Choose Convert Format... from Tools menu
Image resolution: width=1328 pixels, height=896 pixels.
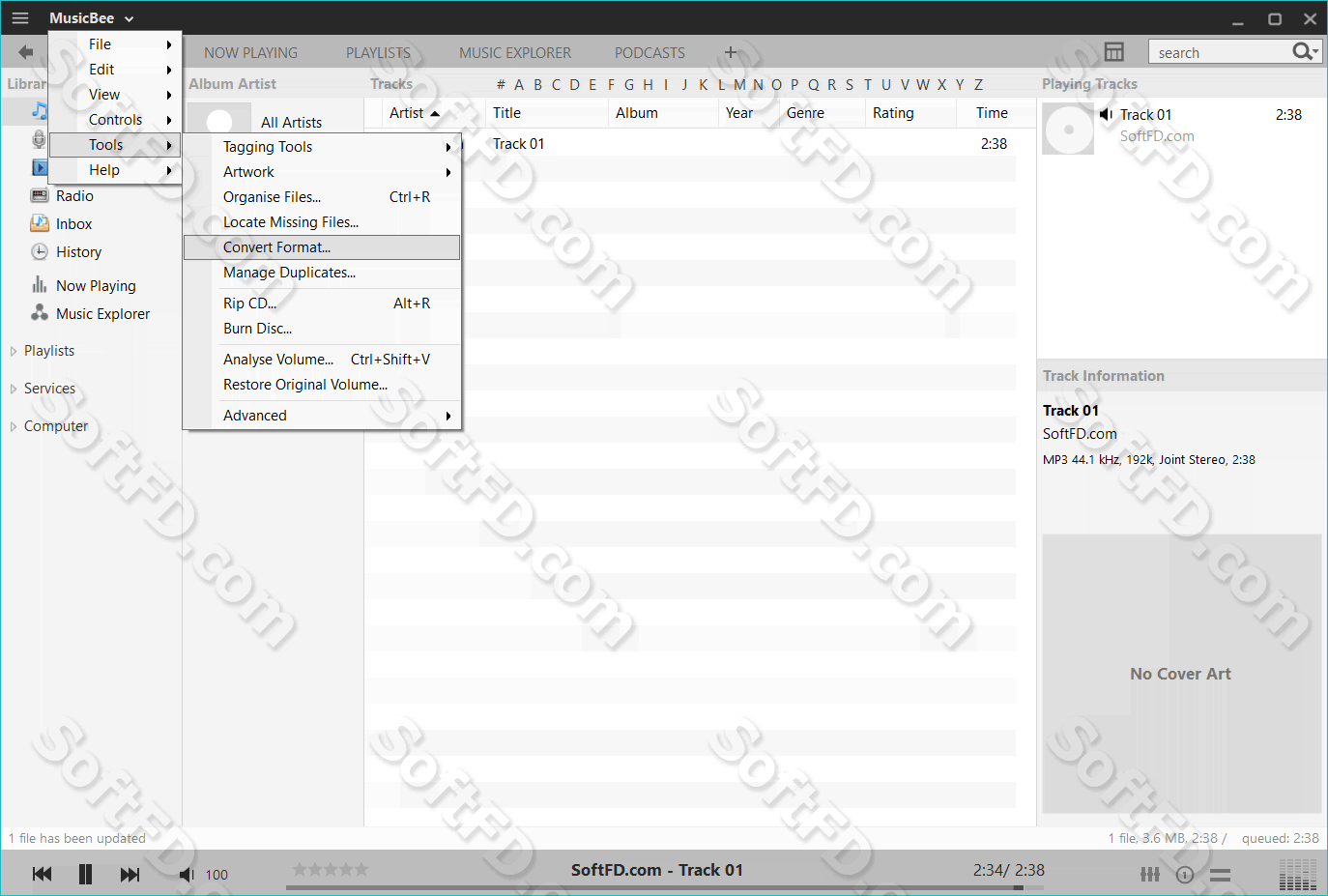coord(322,247)
